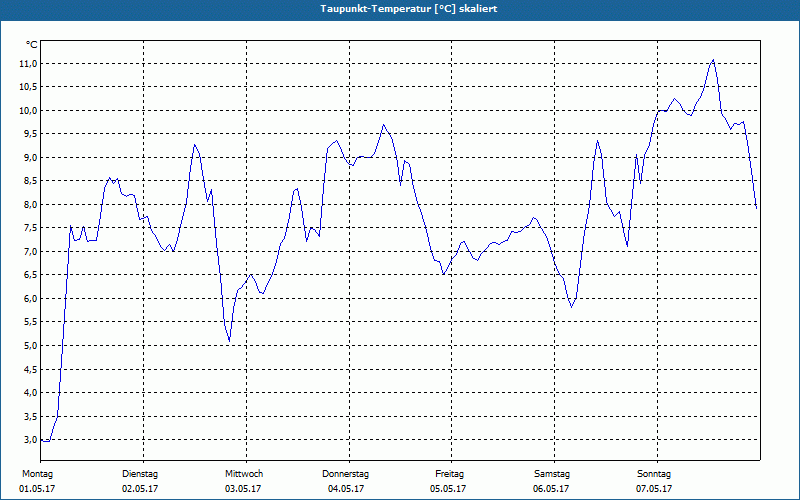Click the highest curve peak above 11,0 on Sonntag
Screen dimensions: 800x500
(x=713, y=60)
